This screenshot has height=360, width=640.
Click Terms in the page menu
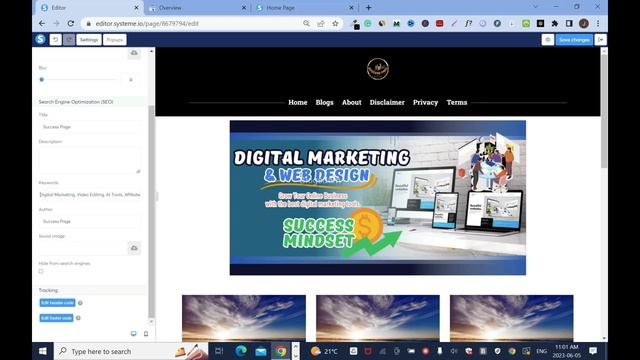point(457,102)
